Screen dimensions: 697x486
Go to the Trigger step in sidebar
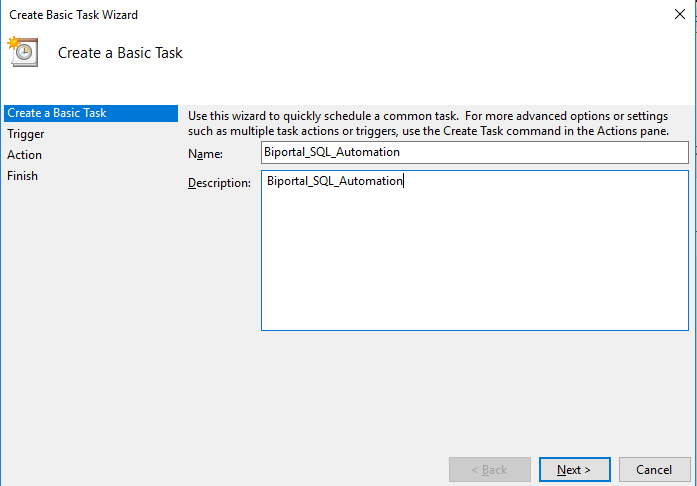click(26, 134)
